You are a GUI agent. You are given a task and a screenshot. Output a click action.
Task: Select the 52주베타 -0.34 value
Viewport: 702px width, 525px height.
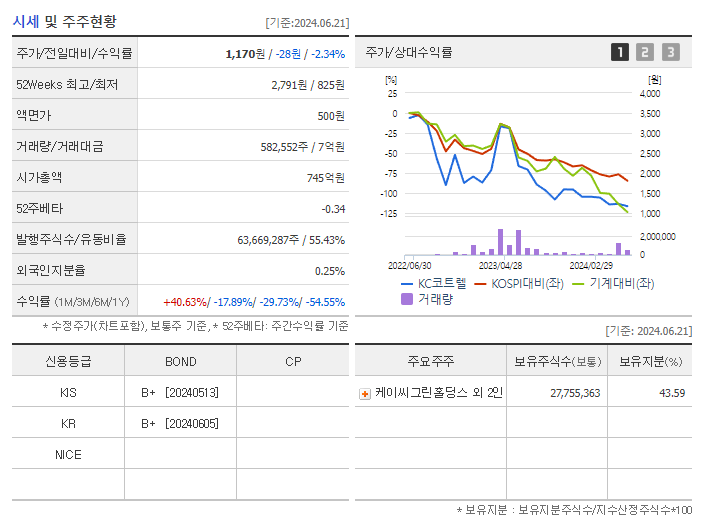(x=333, y=209)
